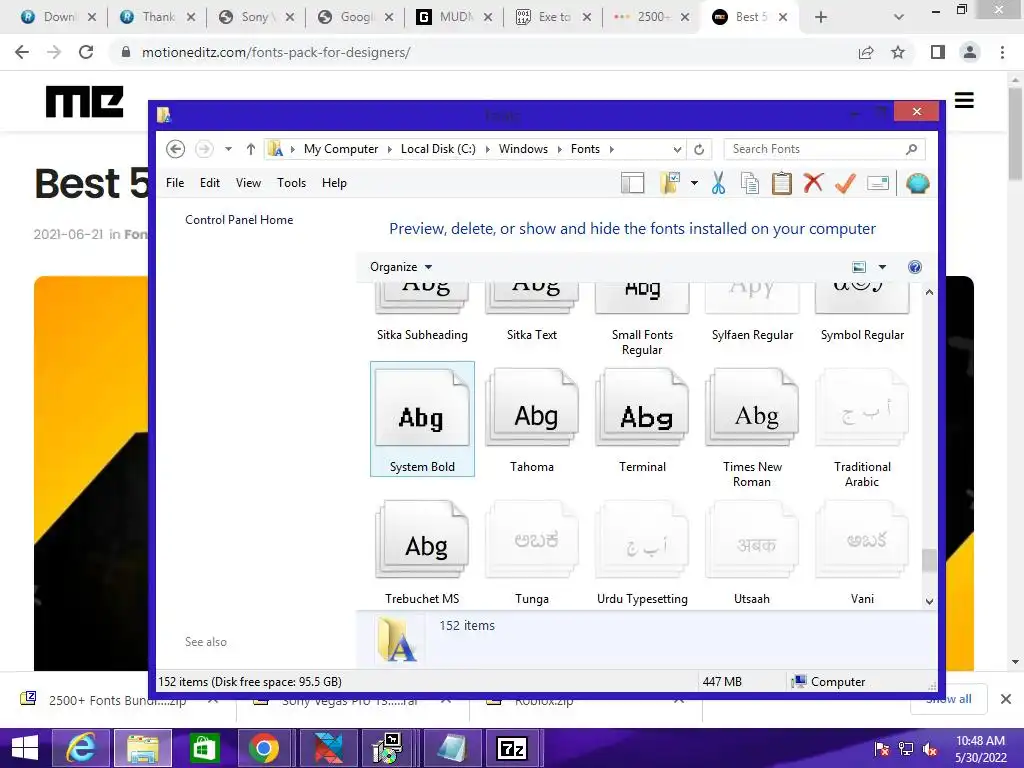Open Control Panel Home link
Viewport: 1024px width, 768px height.
click(x=239, y=219)
